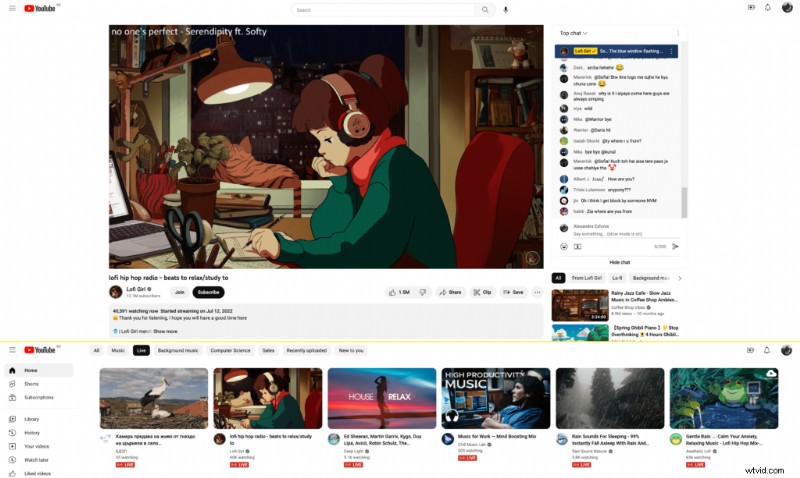Select the All chip on home page
The width and height of the screenshot is (800, 478).
(x=96, y=350)
